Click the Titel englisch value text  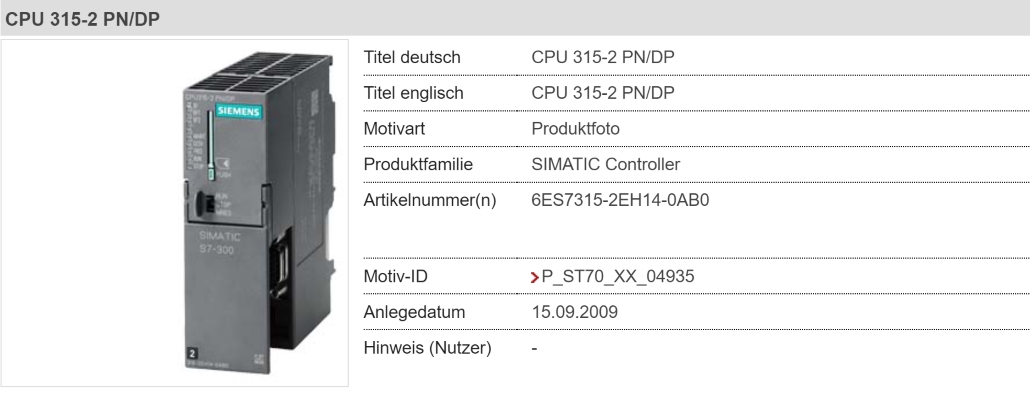click(x=603, y=93)
